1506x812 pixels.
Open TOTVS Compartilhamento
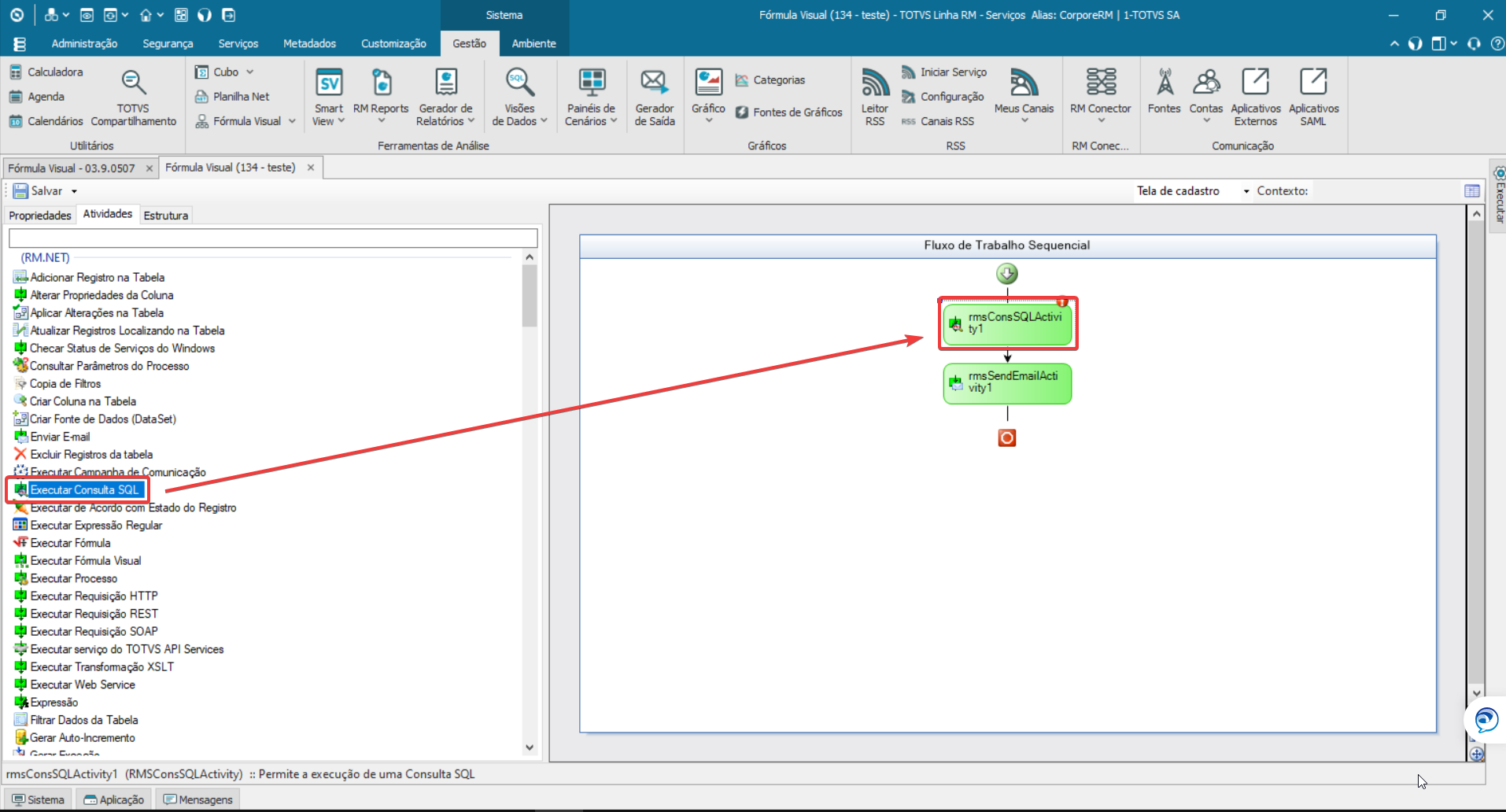click(133, 98)
